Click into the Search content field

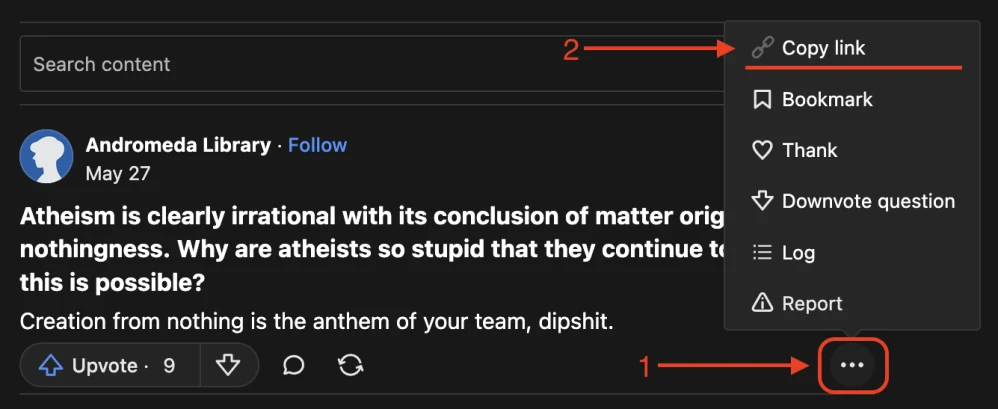[x=370, y=64]
